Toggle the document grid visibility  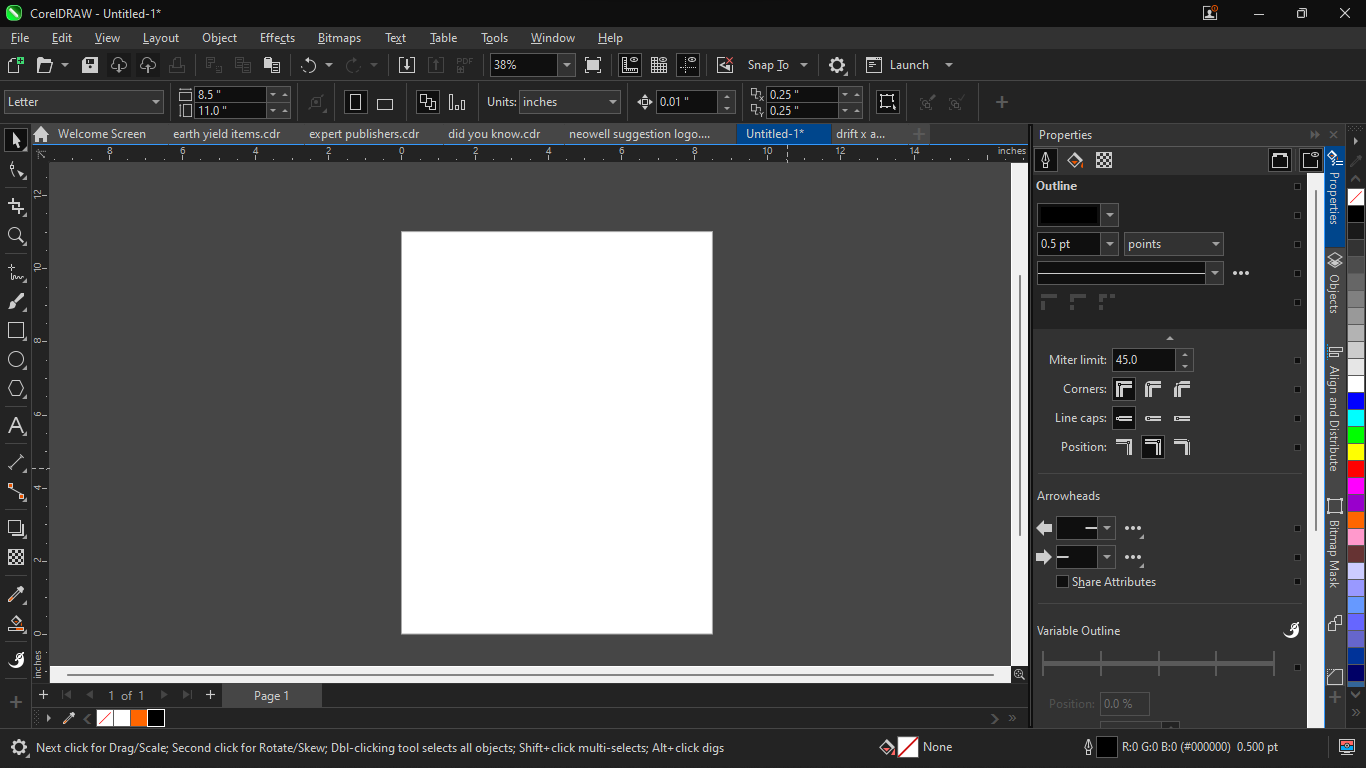click(658, 64)
